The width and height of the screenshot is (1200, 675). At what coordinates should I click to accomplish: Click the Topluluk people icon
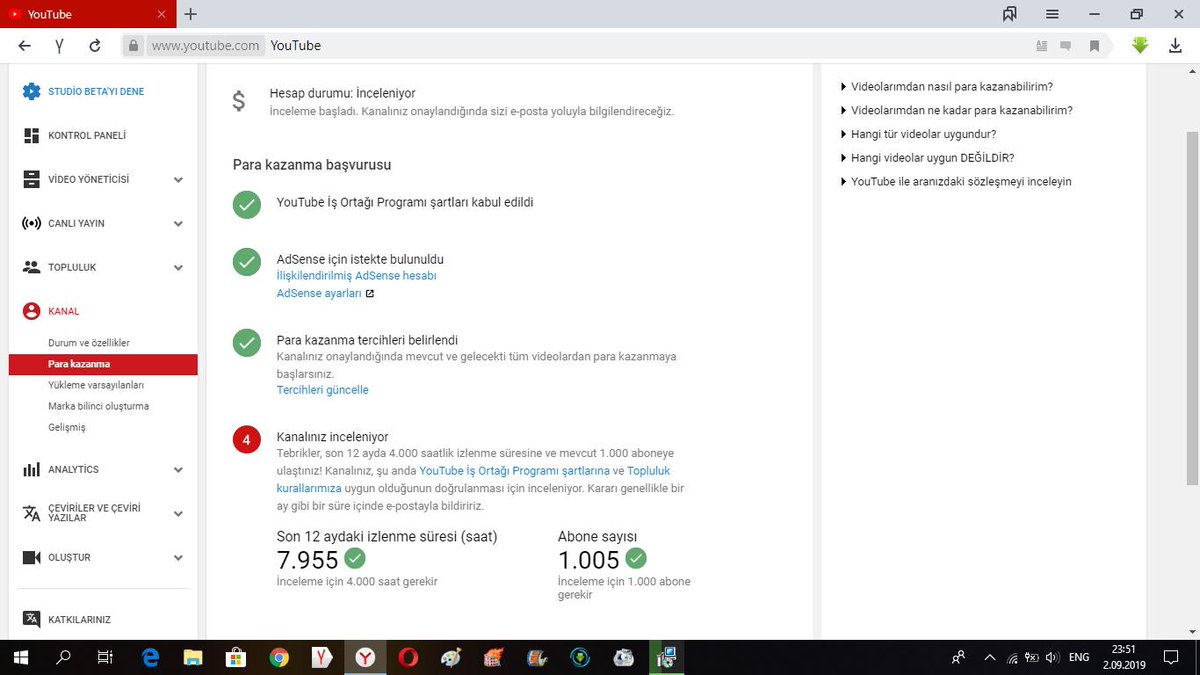31,267
